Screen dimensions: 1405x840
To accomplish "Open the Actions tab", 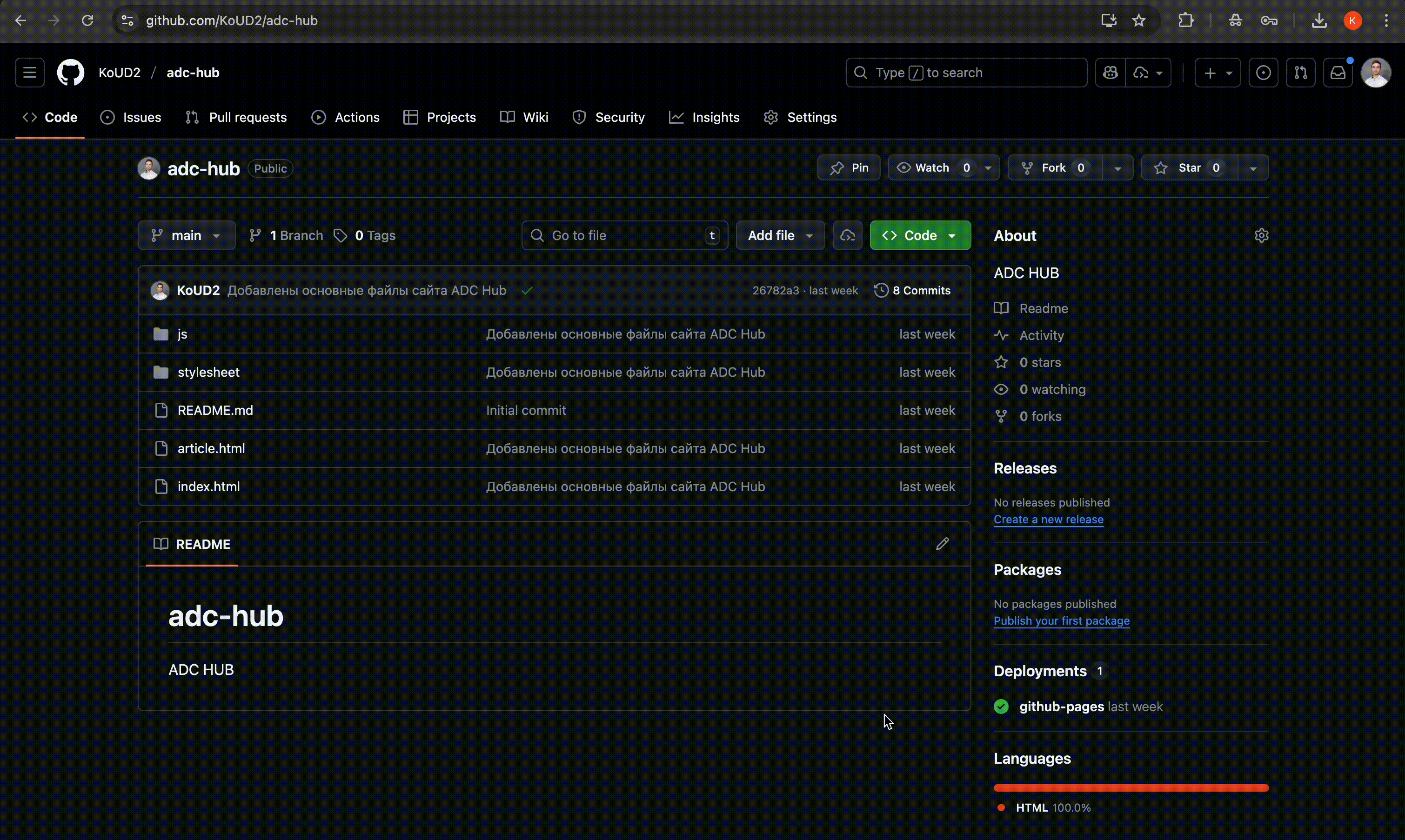I will [345, 117].
